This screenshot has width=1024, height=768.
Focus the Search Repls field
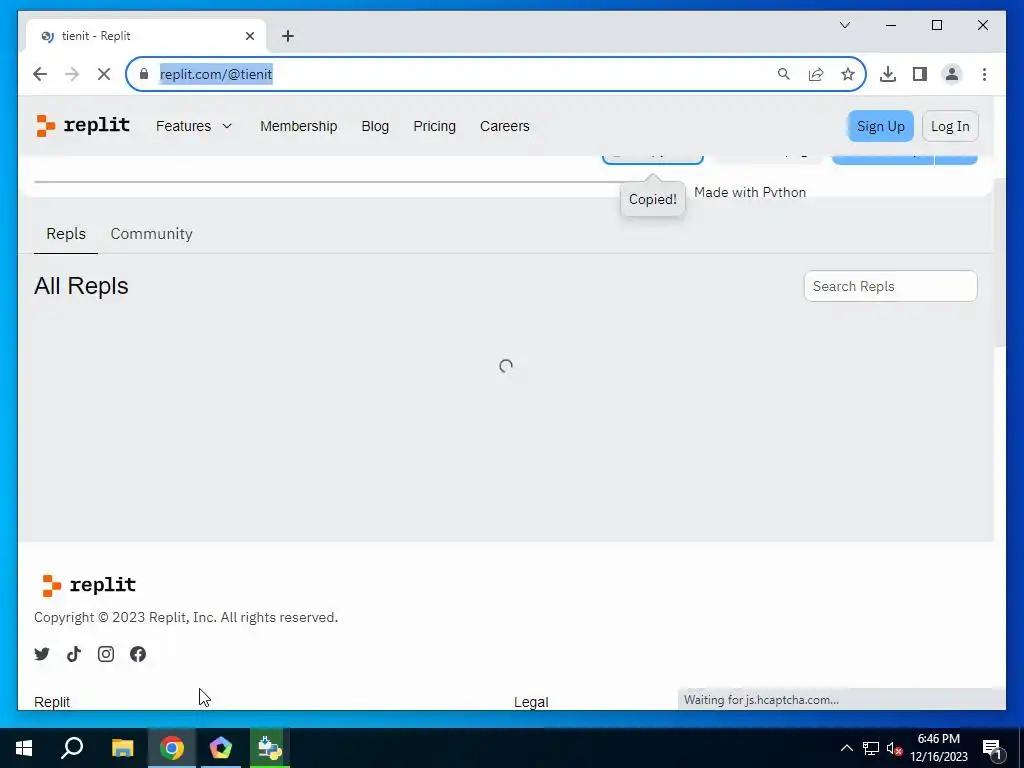point(890,286)
